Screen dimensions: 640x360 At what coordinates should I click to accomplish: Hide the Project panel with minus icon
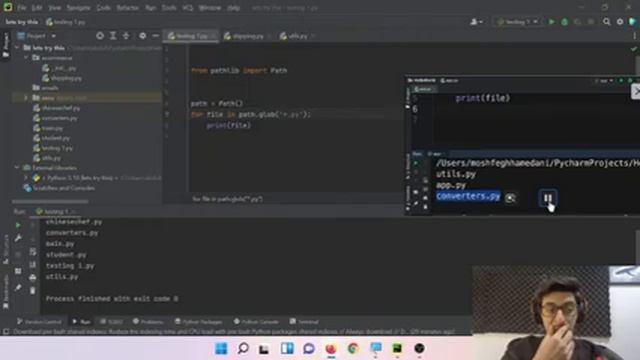pyautogui.click(x=156, y=36)
